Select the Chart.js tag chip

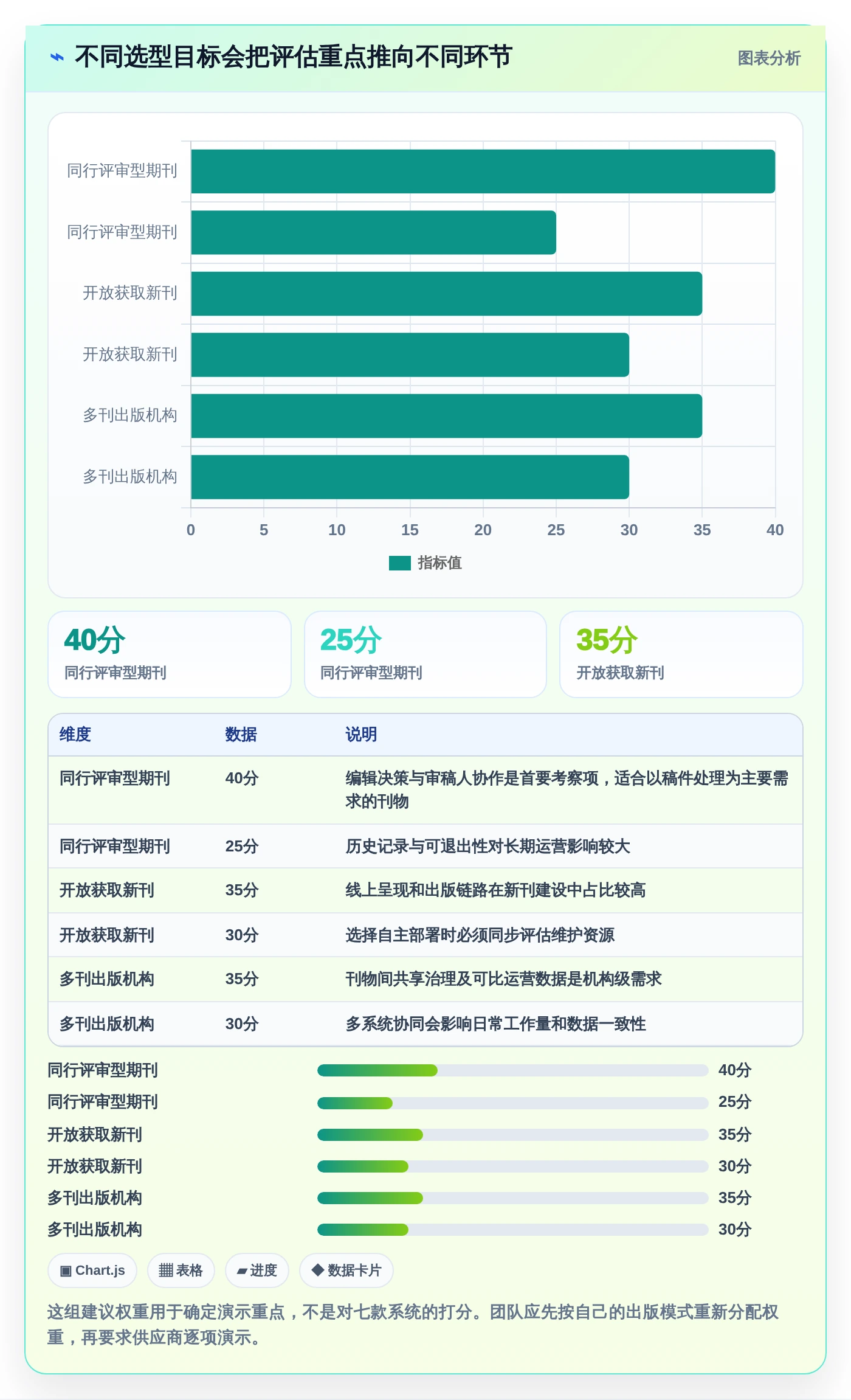pos(92,1270)
